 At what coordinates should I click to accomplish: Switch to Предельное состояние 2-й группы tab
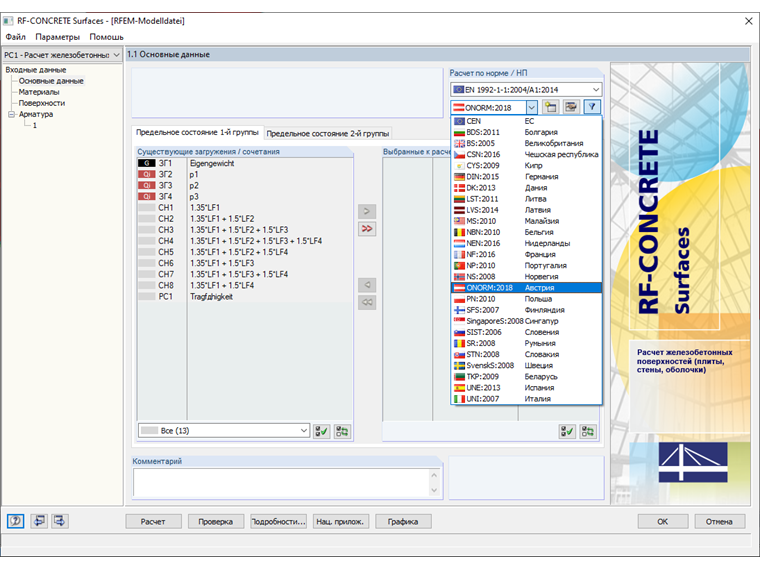click(328, 133)
